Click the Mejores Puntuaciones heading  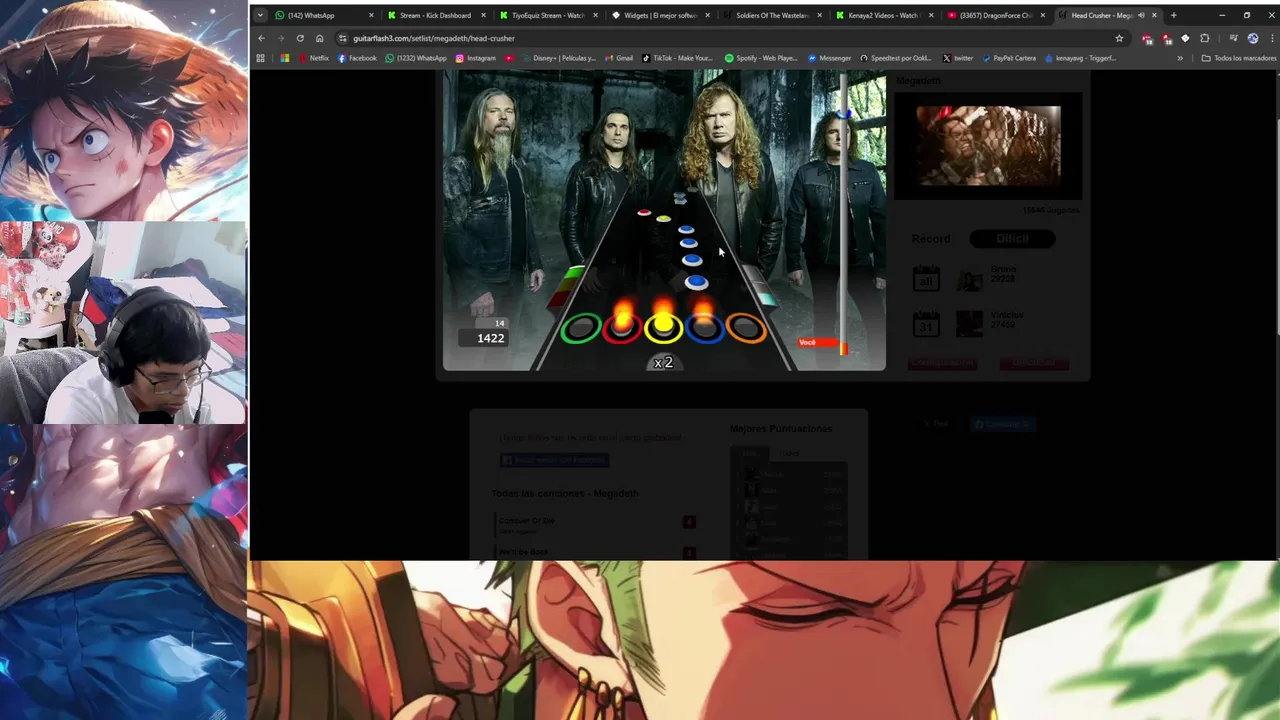(x=781, y=428)
